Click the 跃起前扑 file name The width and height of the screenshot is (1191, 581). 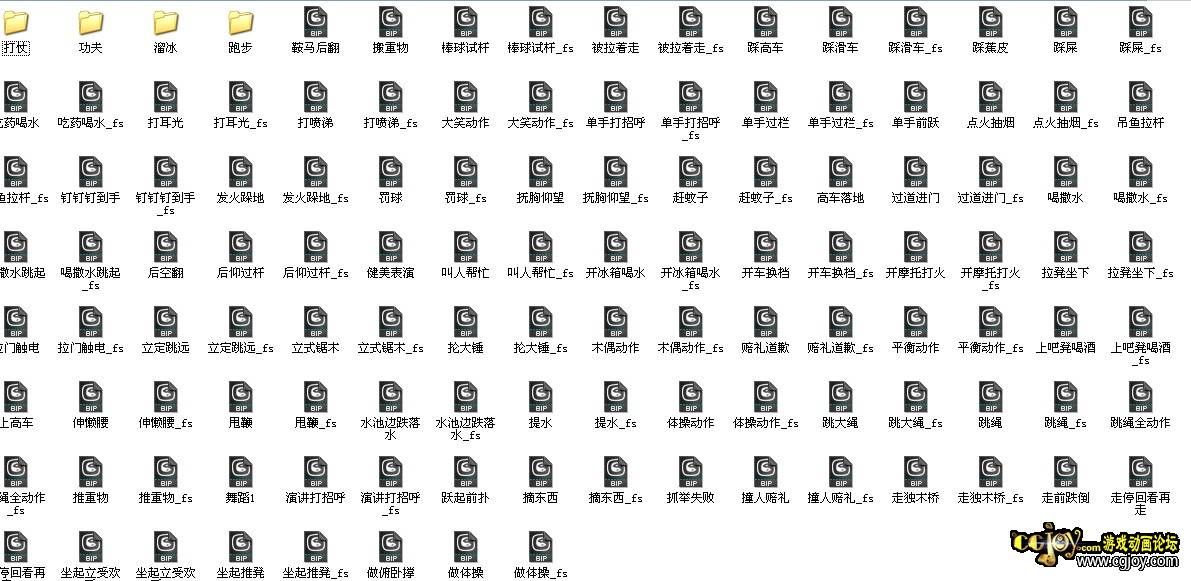466,498
